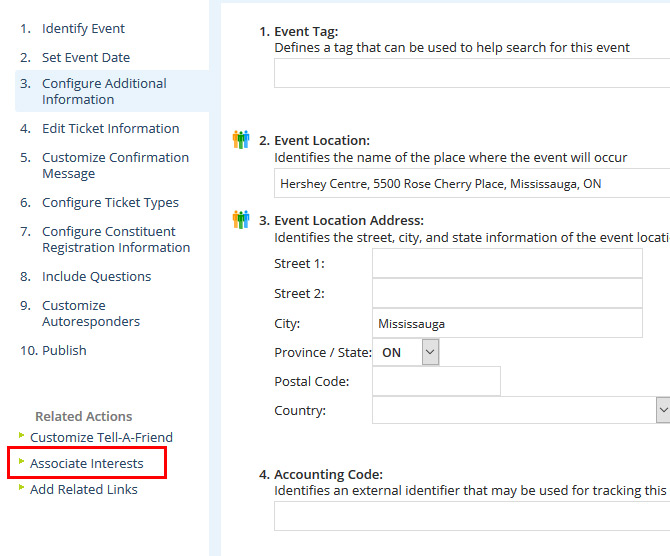The height and width of the screenshot is (556, 670).
Task: Click green arrow next to Add Related Links
Action: point(22,488)
